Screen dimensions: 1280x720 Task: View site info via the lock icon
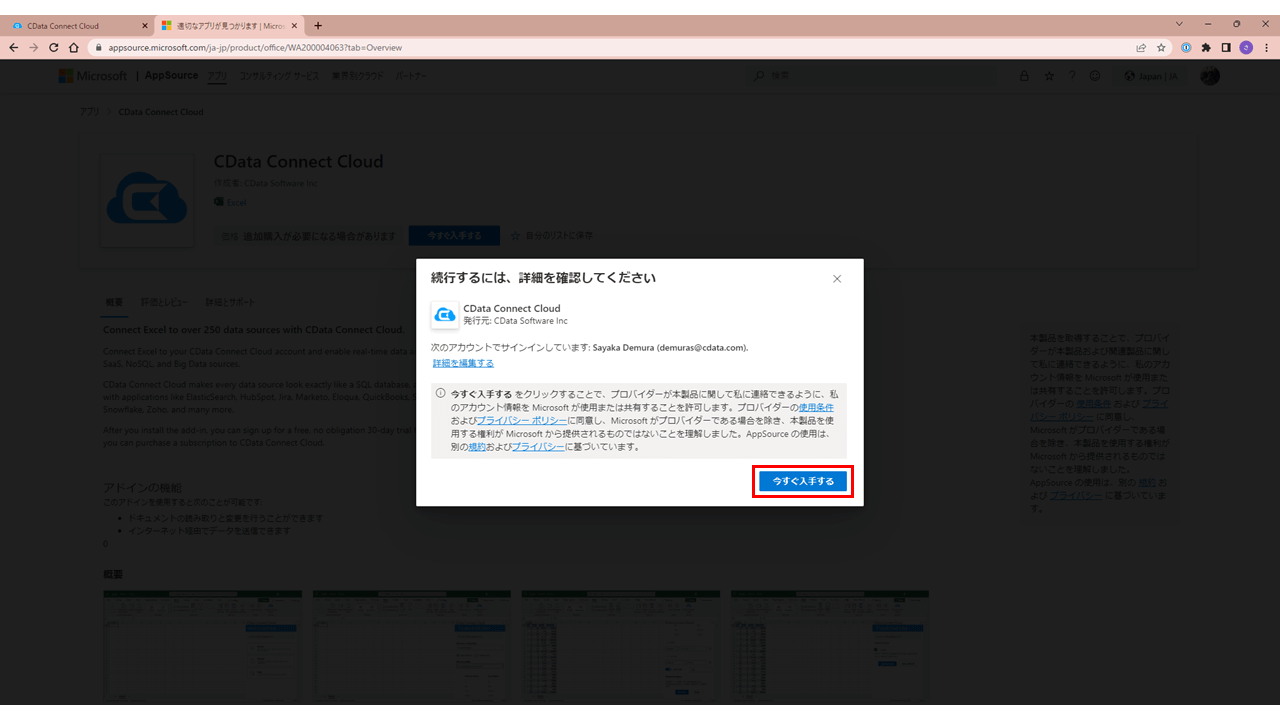point(99,47)
